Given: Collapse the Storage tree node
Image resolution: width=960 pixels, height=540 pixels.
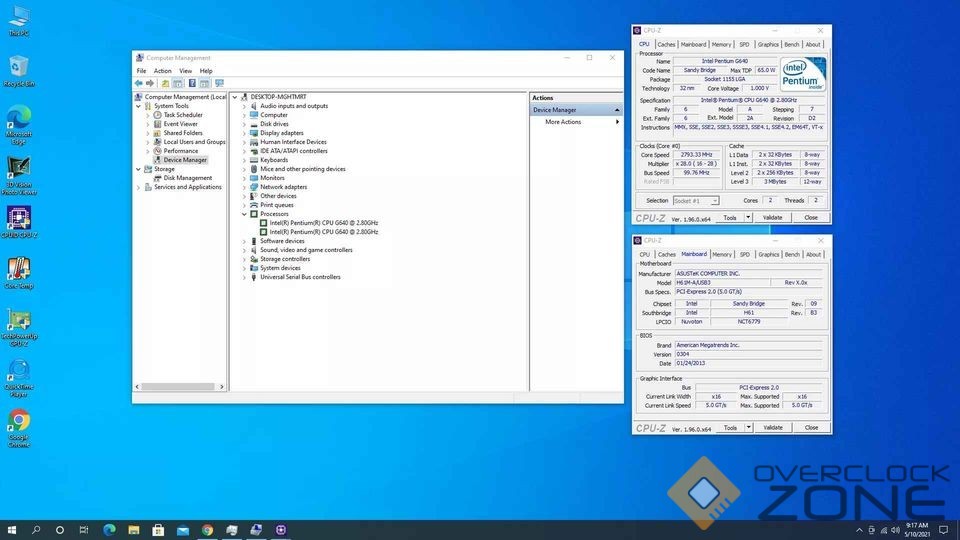Looking at the screenshot, I should (138, 169).
